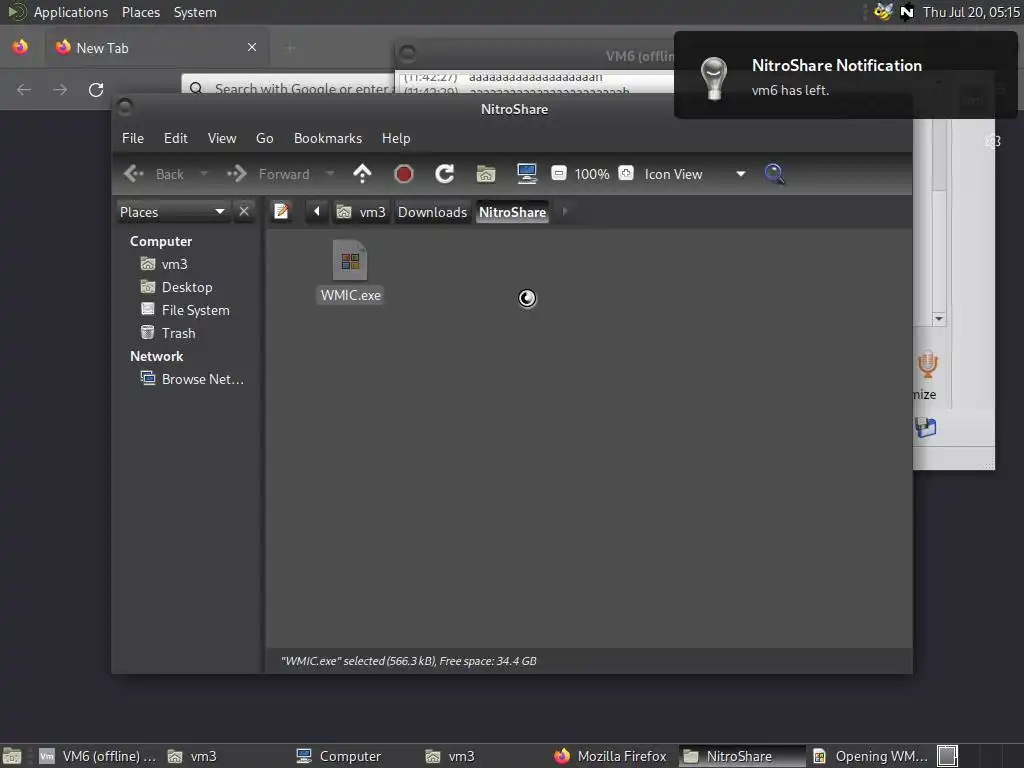
Task: Select Firefox New Tab tab
Action: [x=156, y=48]
